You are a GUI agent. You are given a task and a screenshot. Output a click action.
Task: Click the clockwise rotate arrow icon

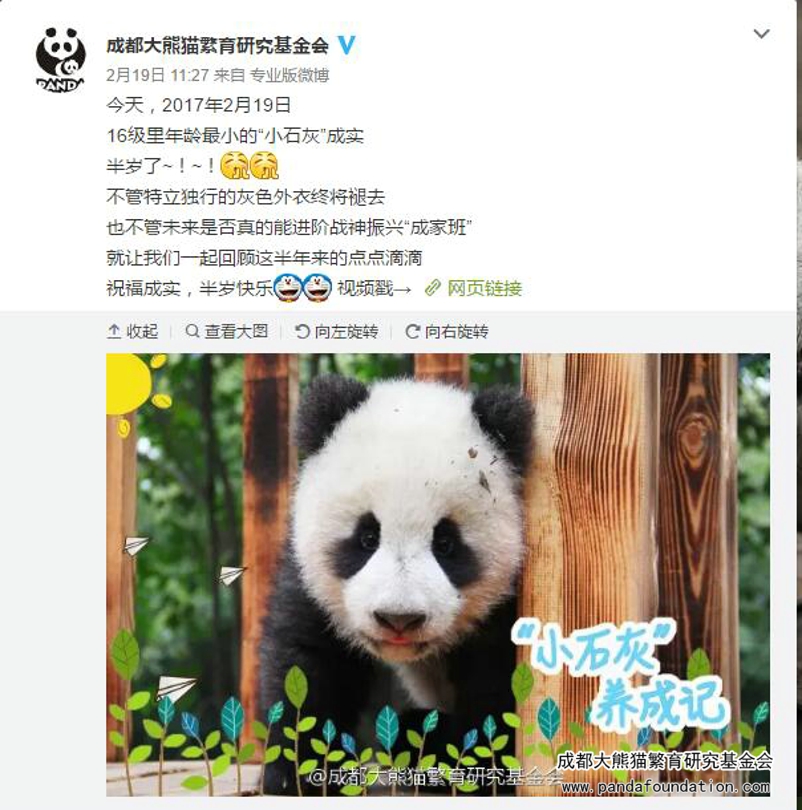(412, 331)
